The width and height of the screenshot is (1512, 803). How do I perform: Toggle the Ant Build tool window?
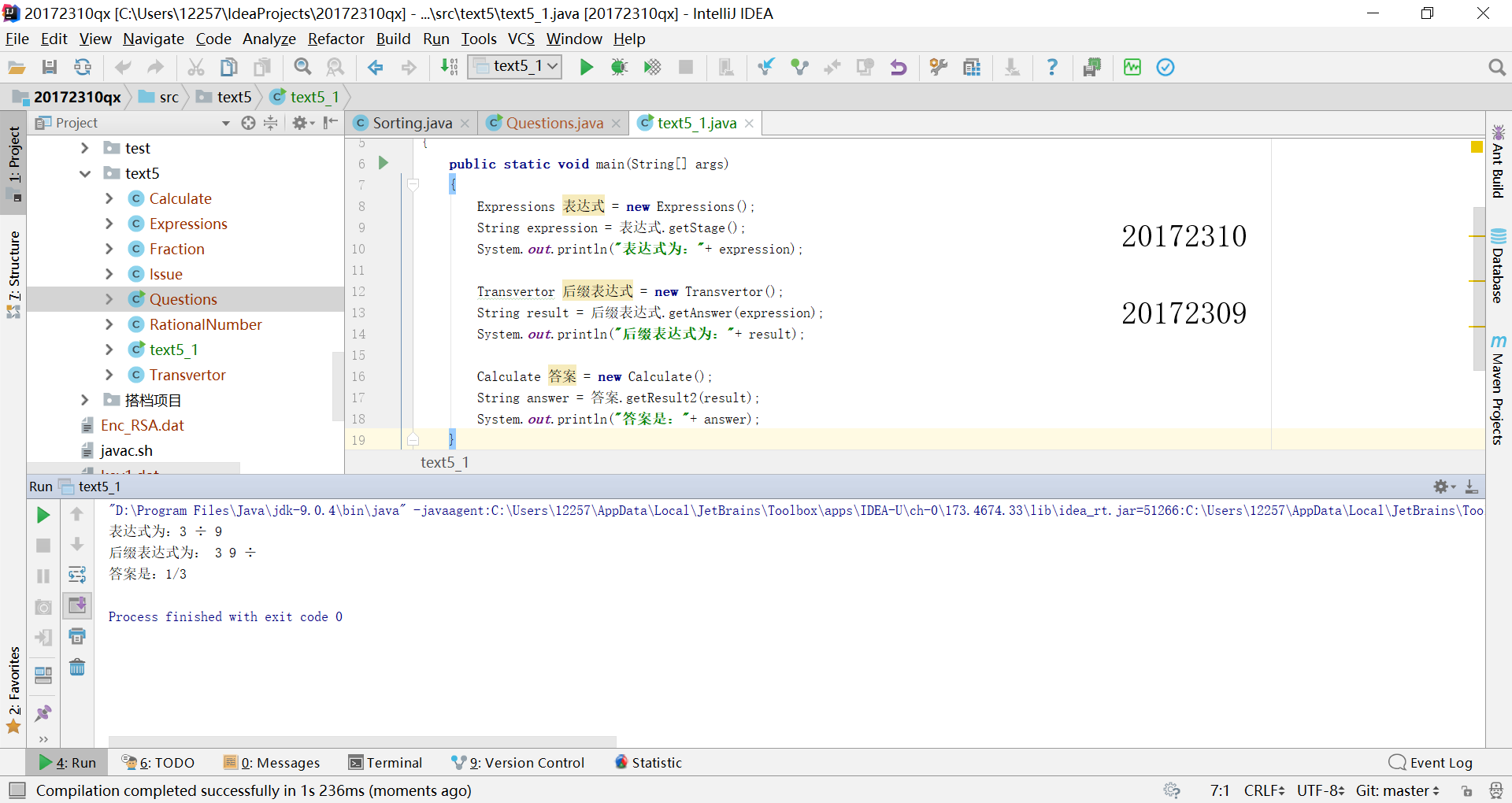point(1498,161)
